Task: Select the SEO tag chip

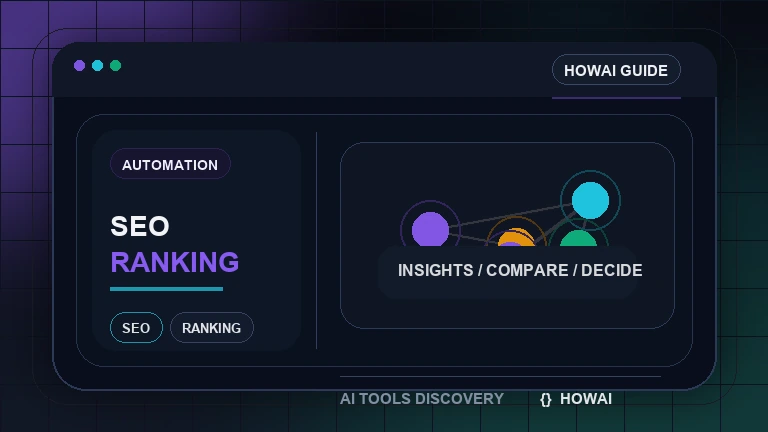Action: [x=136, y=328]
